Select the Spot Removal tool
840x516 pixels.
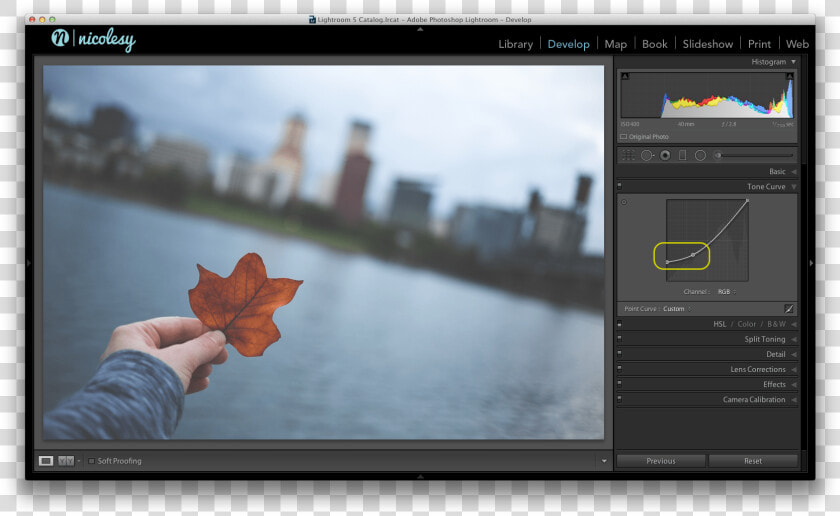(x=647, y=155)
